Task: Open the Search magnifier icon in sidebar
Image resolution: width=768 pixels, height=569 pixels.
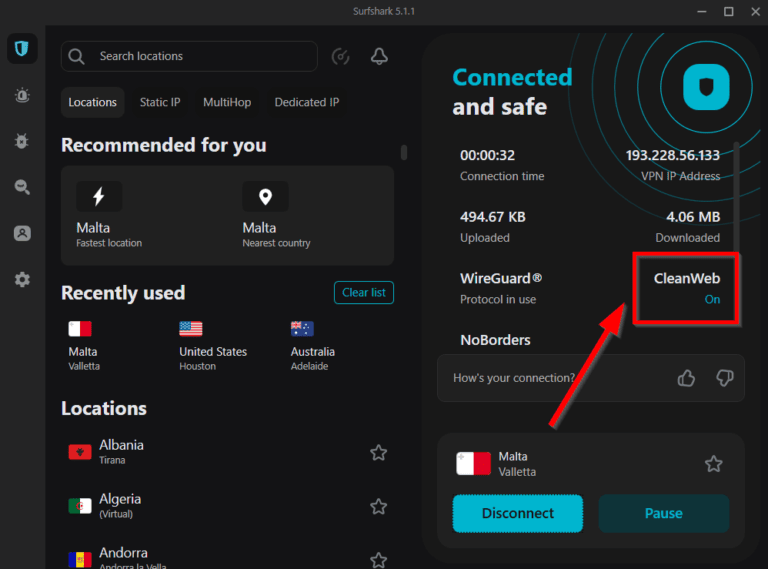Action: click(x=22, y=187)
